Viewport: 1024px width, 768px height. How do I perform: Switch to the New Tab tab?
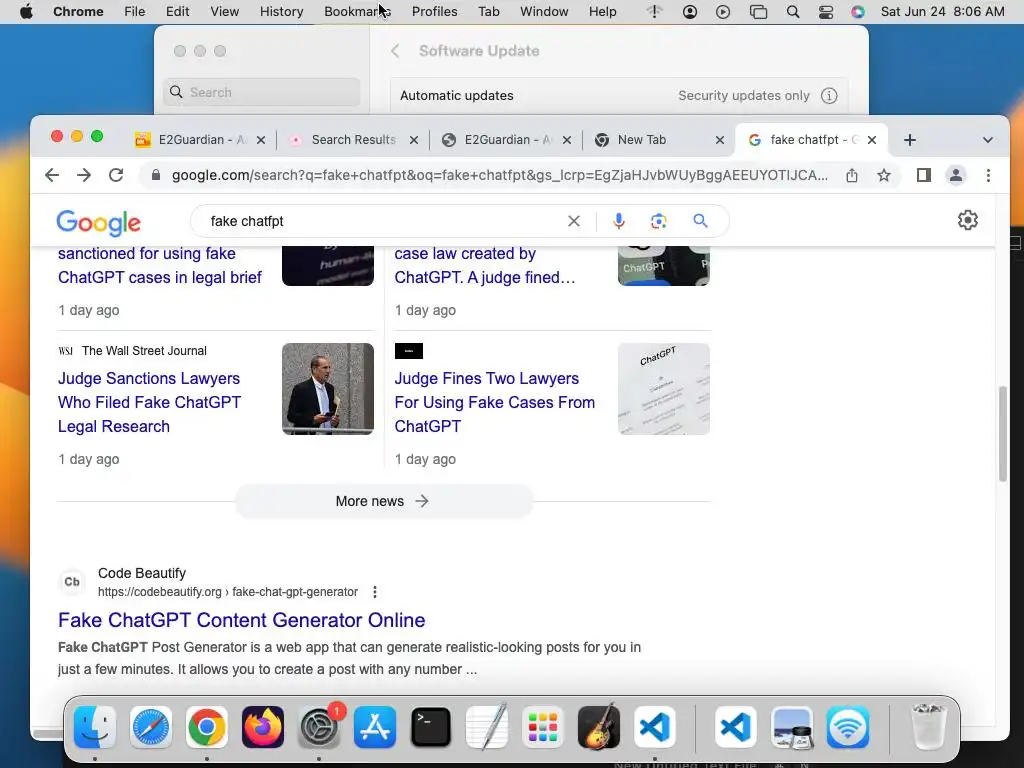click(658, 140)
